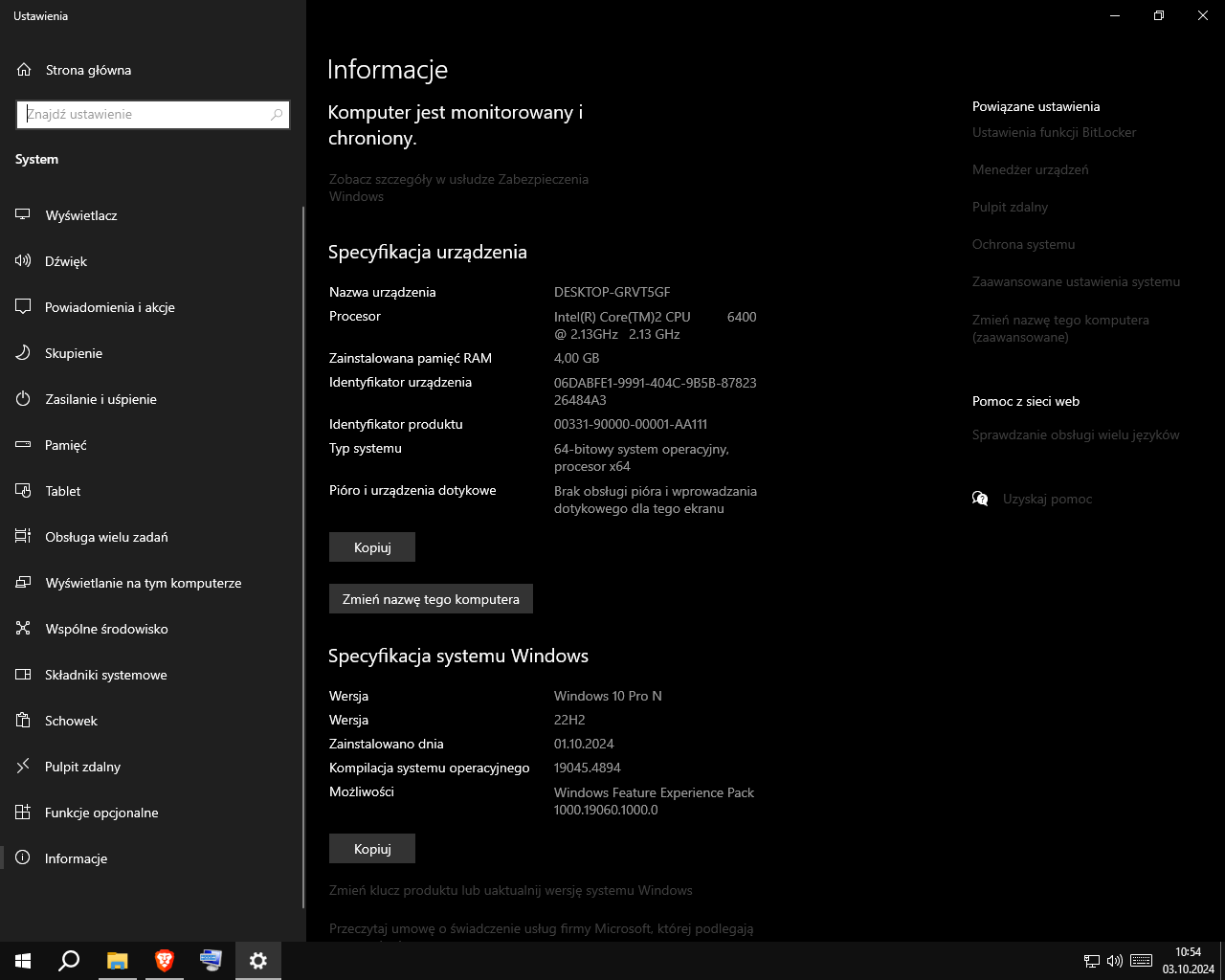1225x980 pixels.
Task: Click version value 22H2
Action: (569, 720)
